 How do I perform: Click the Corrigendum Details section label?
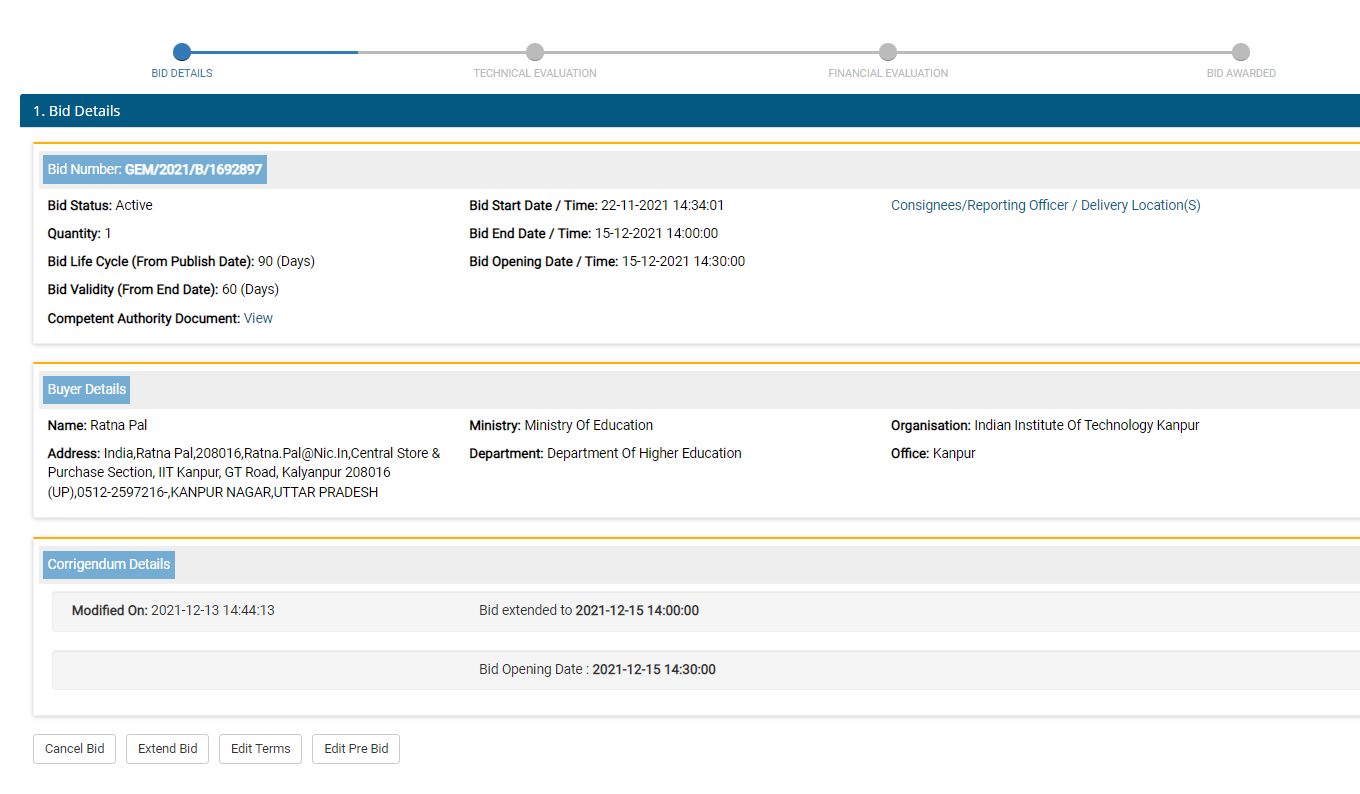coord(109,564)
